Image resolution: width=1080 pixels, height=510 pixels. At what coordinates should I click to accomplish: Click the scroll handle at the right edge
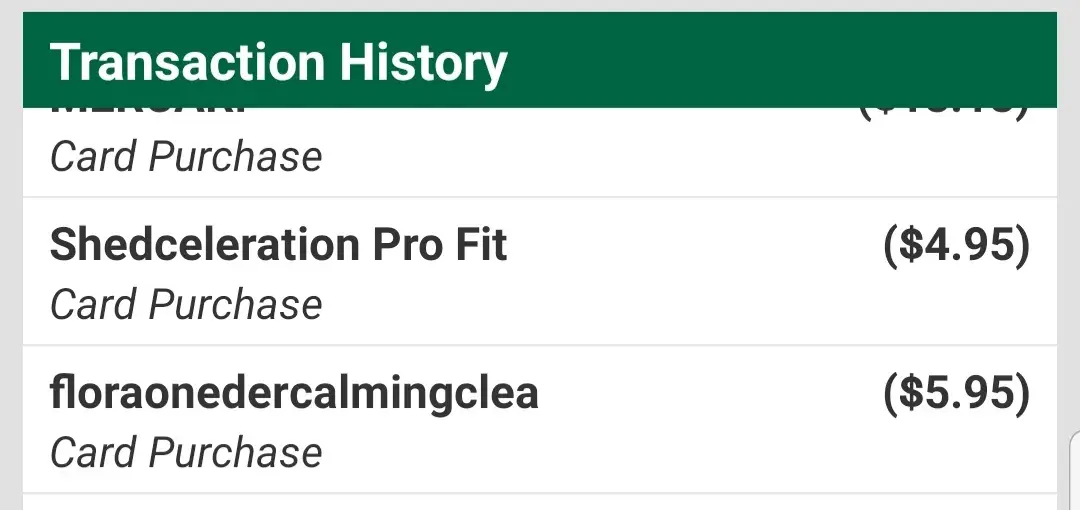point(1073,470)
